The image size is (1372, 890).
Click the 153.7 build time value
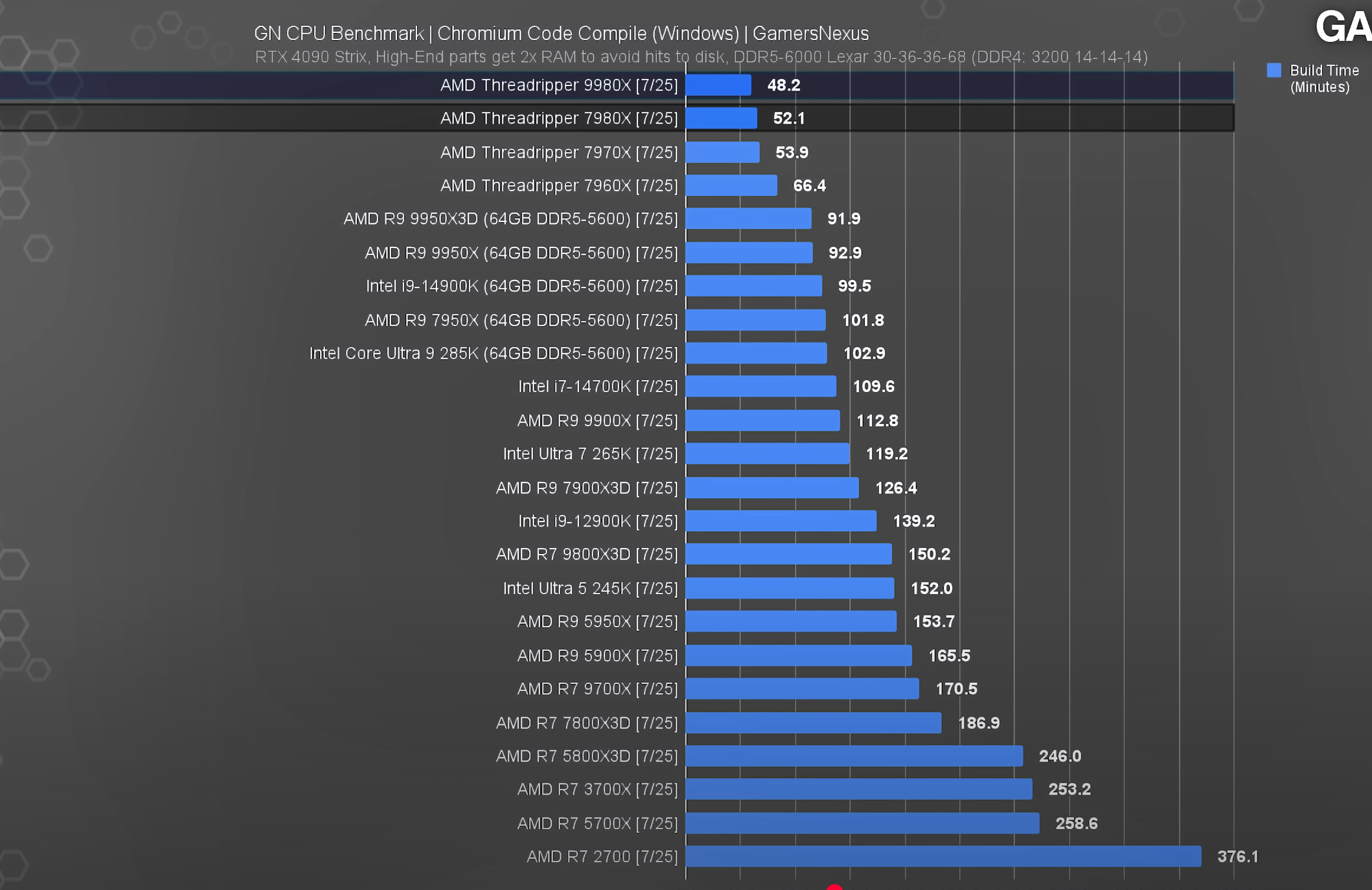pyautogui.click(x=933, y=621)
